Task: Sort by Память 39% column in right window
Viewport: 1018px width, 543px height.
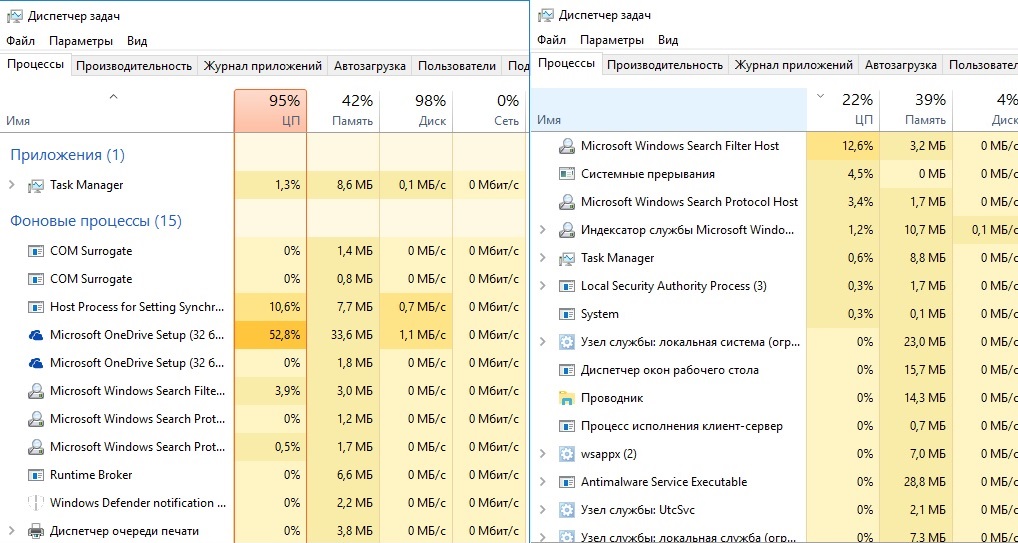Action: click(x=916, y=110)
